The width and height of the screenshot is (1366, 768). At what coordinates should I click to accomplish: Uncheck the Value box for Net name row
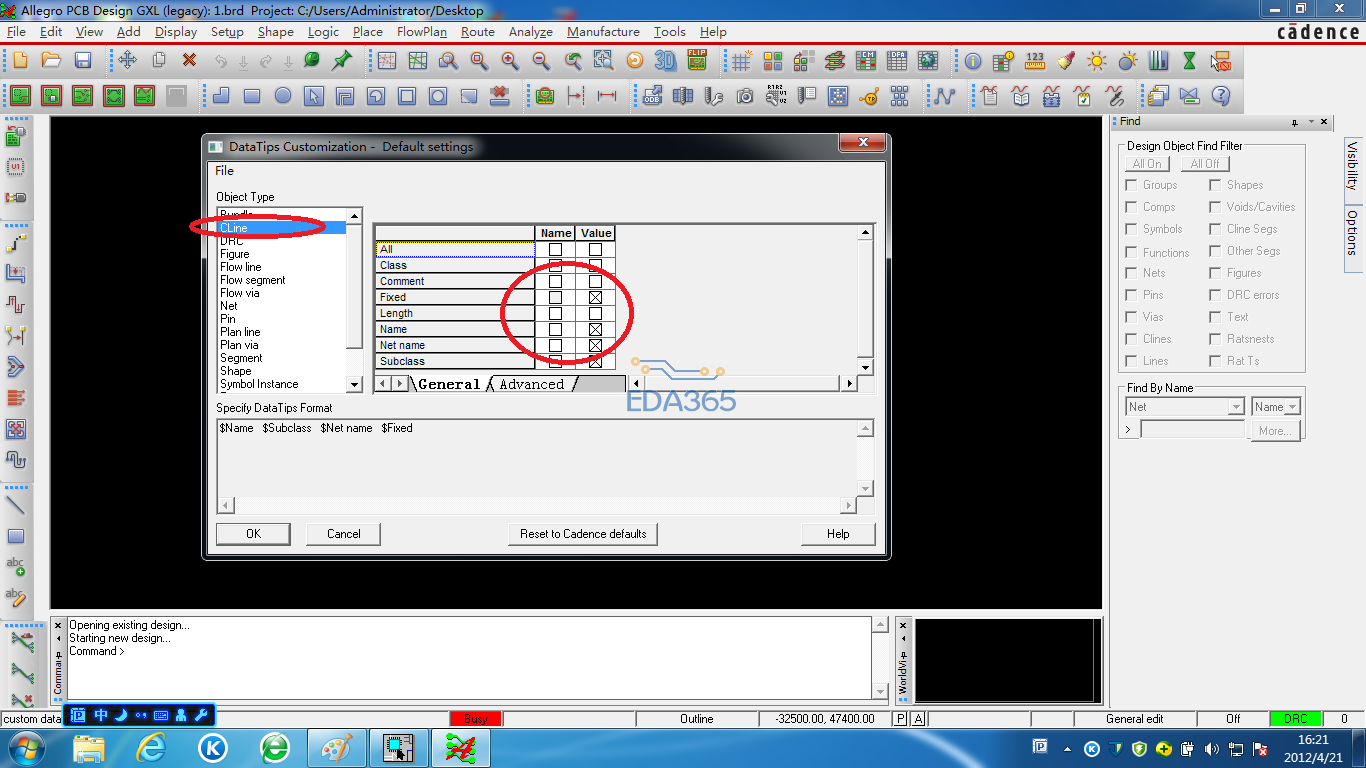[x=596, y=345]
